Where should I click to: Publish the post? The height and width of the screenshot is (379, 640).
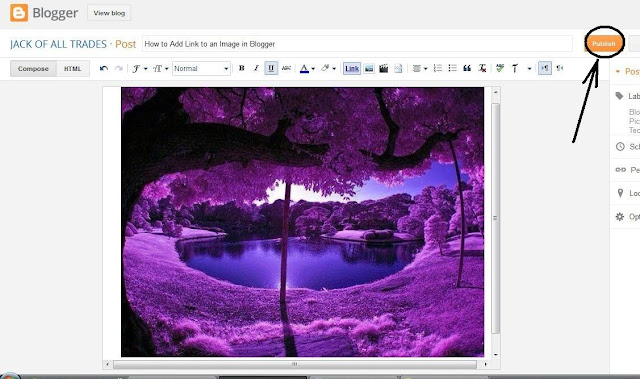[604, 43]
